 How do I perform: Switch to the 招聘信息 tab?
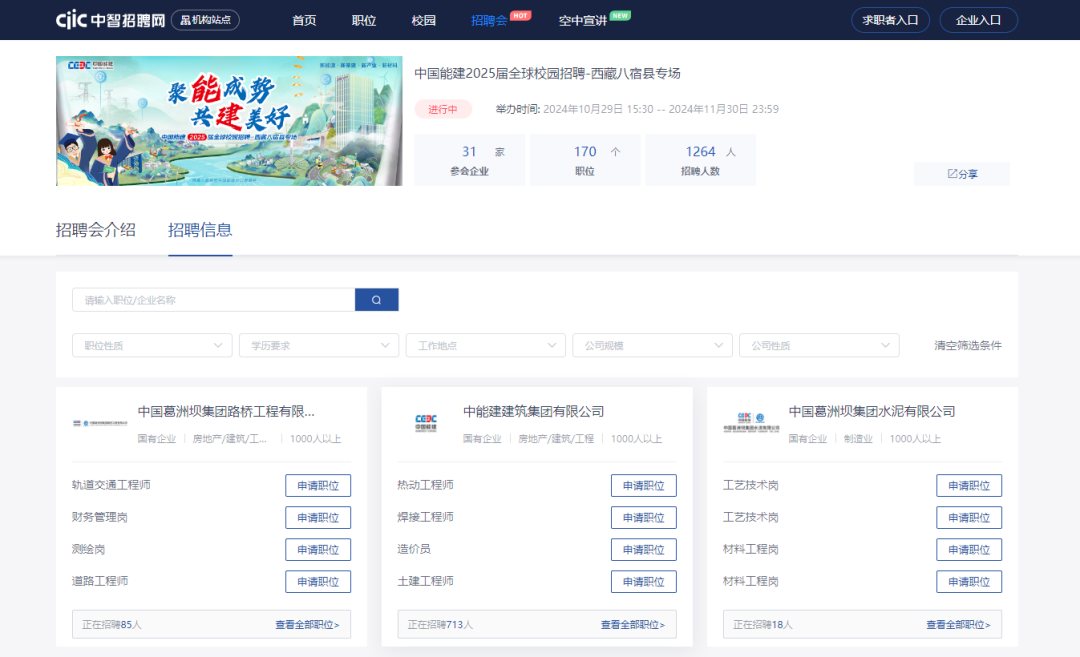click(200, 230)
